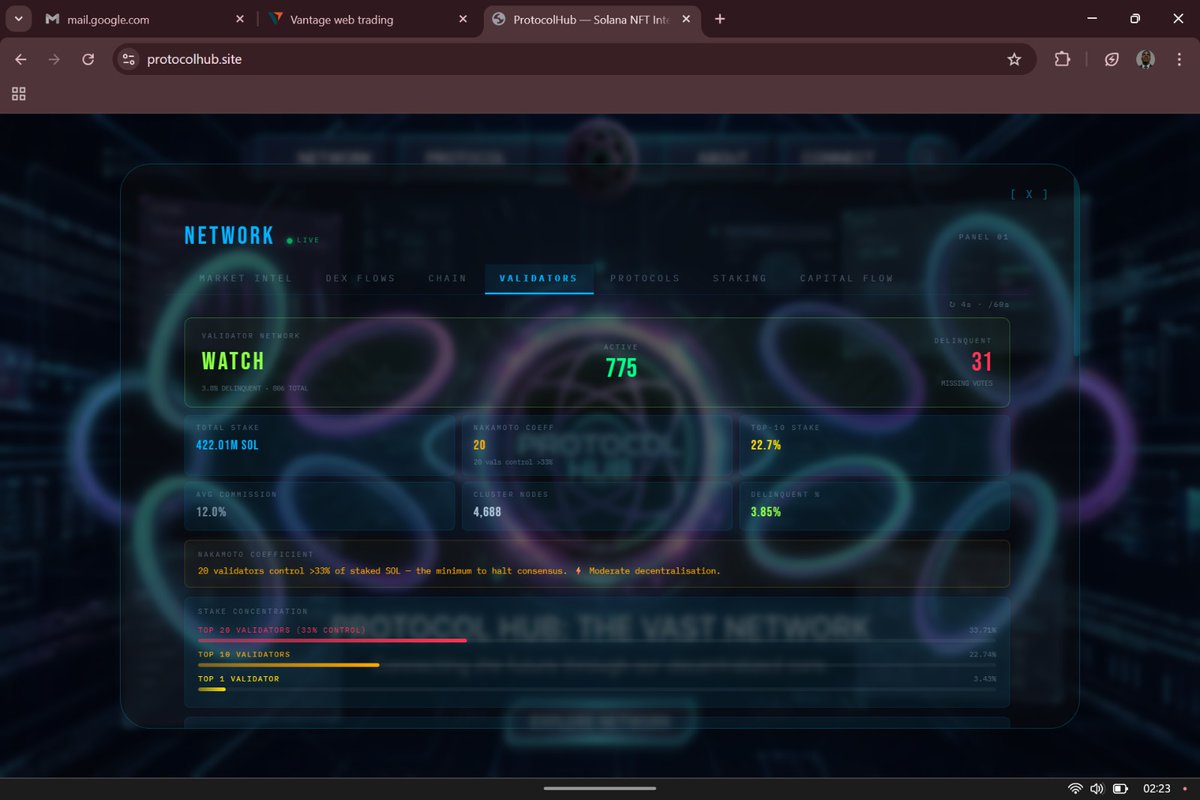This screenshot has width=1200, height=800.
Task: Click the green LIVE status indicator
Action: (303, 240)
